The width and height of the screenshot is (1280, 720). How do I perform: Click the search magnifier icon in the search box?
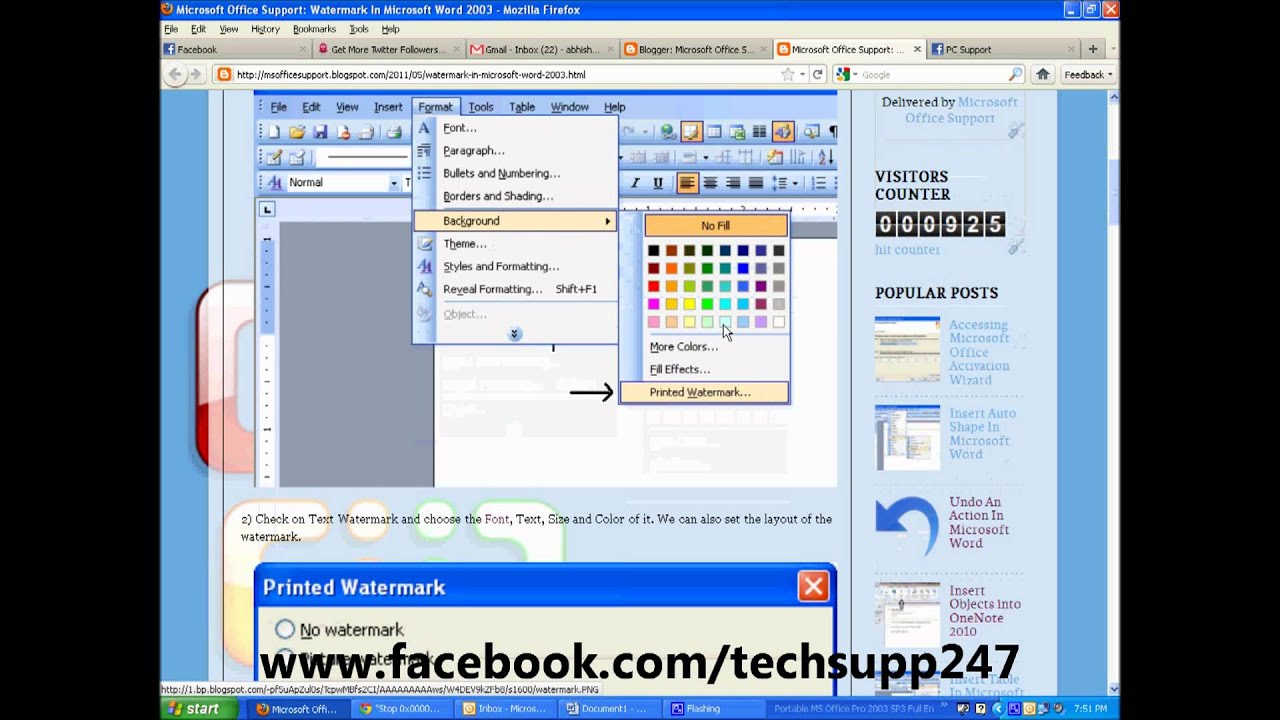pos(1016,74)
